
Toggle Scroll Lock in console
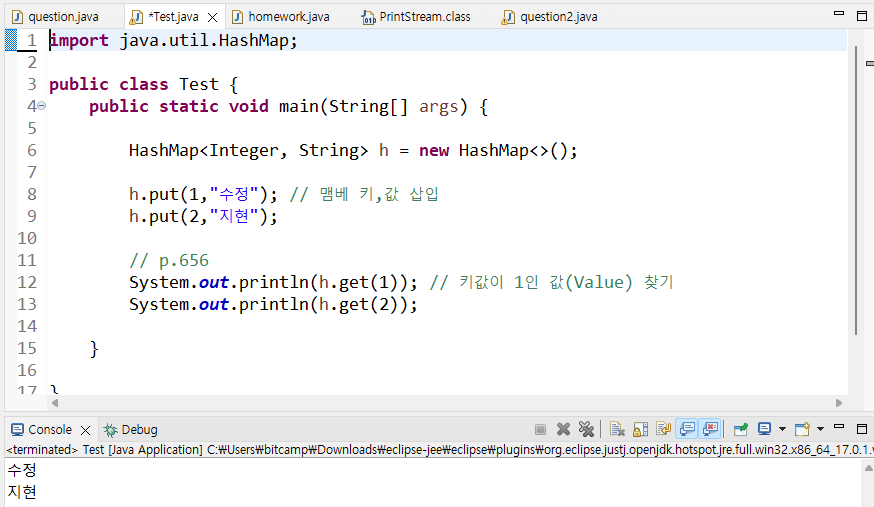[x=640, y=429]
